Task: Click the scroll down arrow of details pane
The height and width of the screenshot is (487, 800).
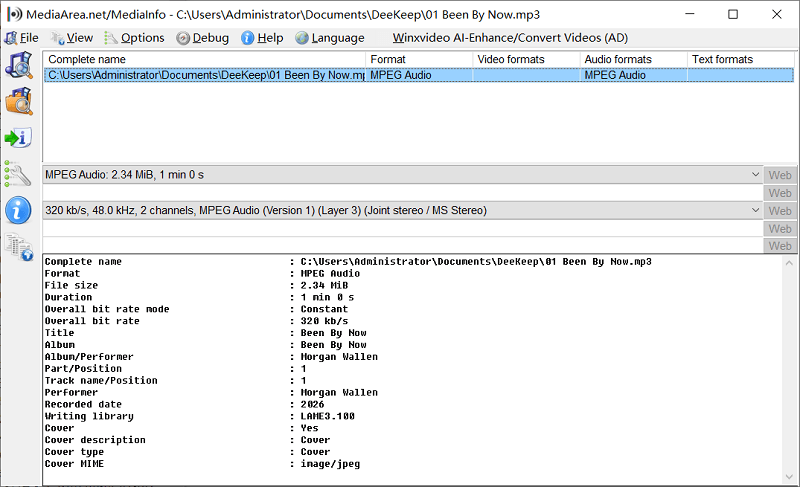Action: click(x=789, y=477)
